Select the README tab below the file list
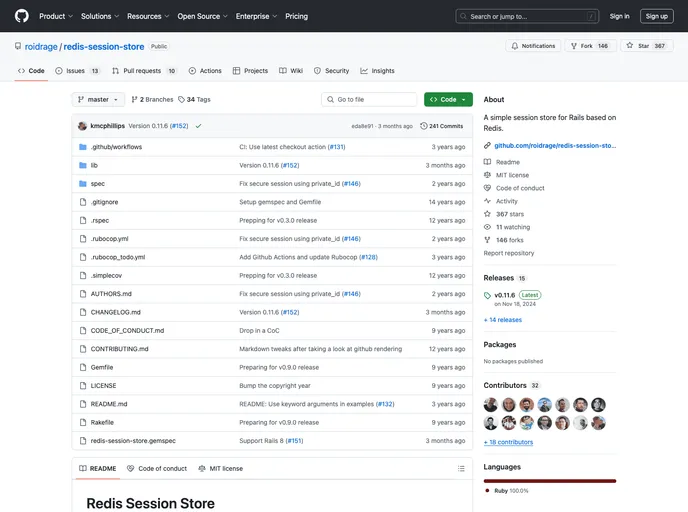Image resolution: width=688 pixels, height=512 pixels. click(97, 469)
